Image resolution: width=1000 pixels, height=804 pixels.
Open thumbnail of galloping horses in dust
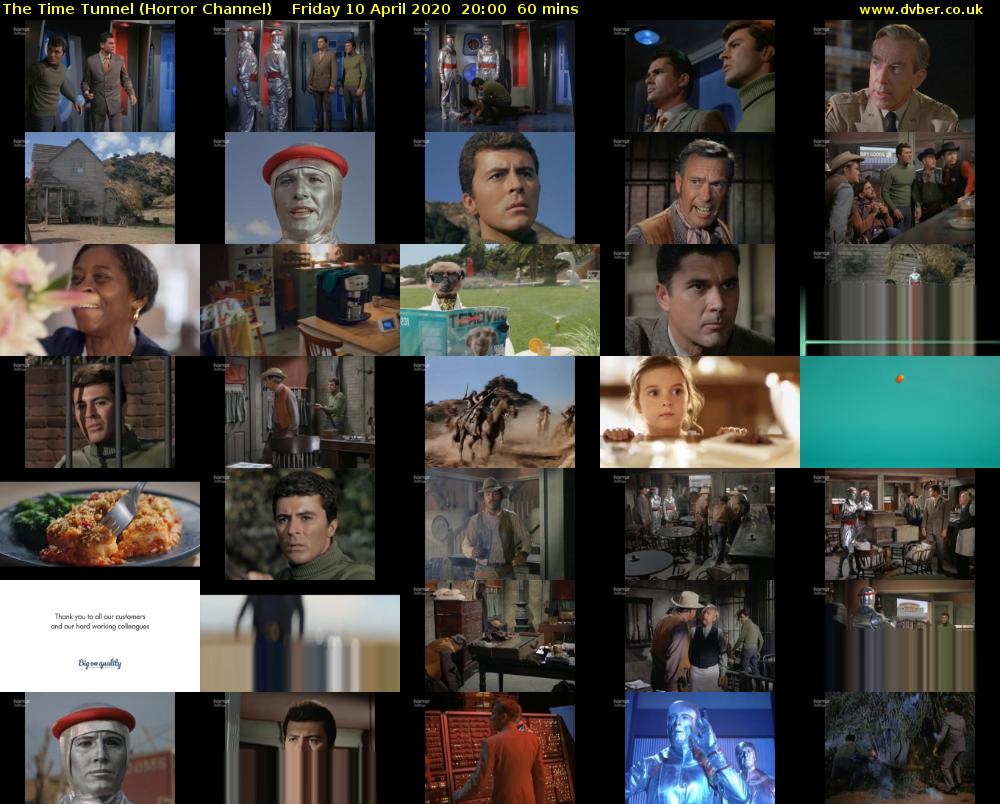coord(500,412)
